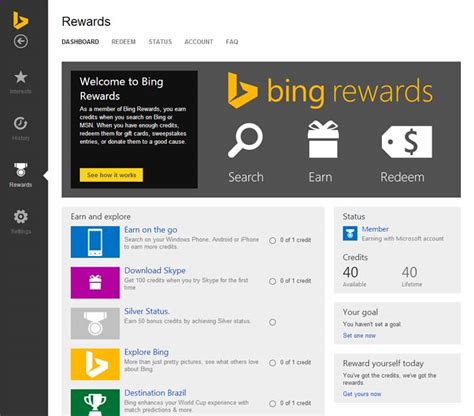Open Interests star icon in sidebar

[x=21, y=77]
